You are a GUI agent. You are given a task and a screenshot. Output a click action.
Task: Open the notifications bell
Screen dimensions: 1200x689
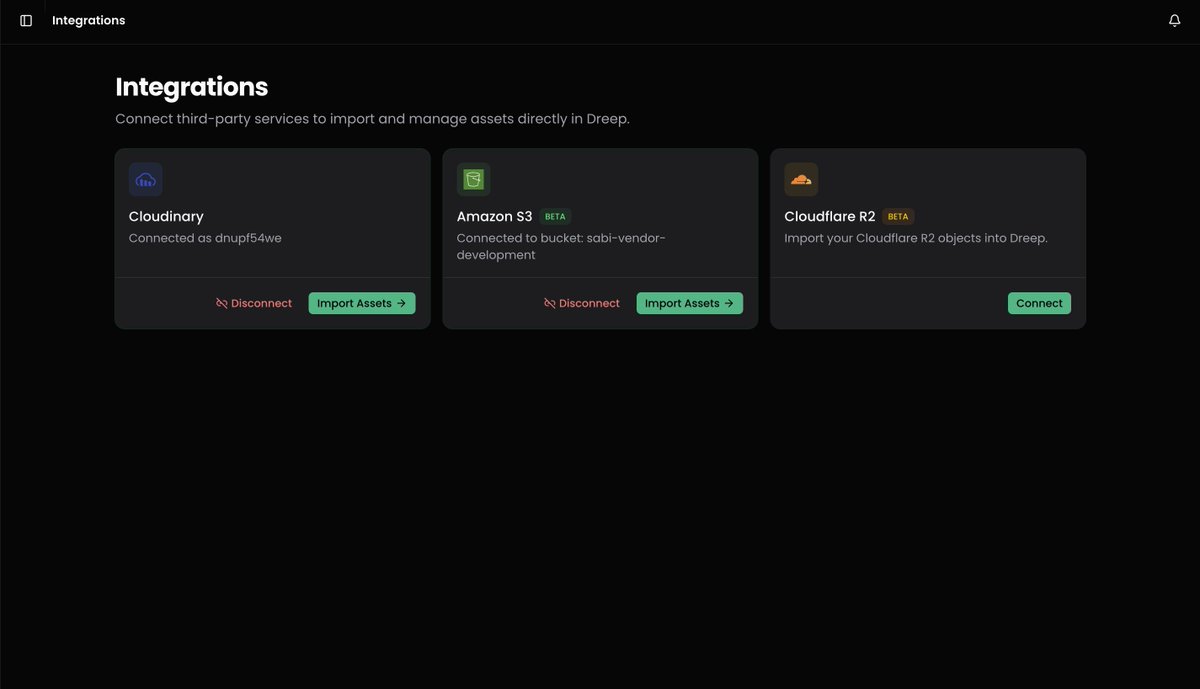[1175, 20]
